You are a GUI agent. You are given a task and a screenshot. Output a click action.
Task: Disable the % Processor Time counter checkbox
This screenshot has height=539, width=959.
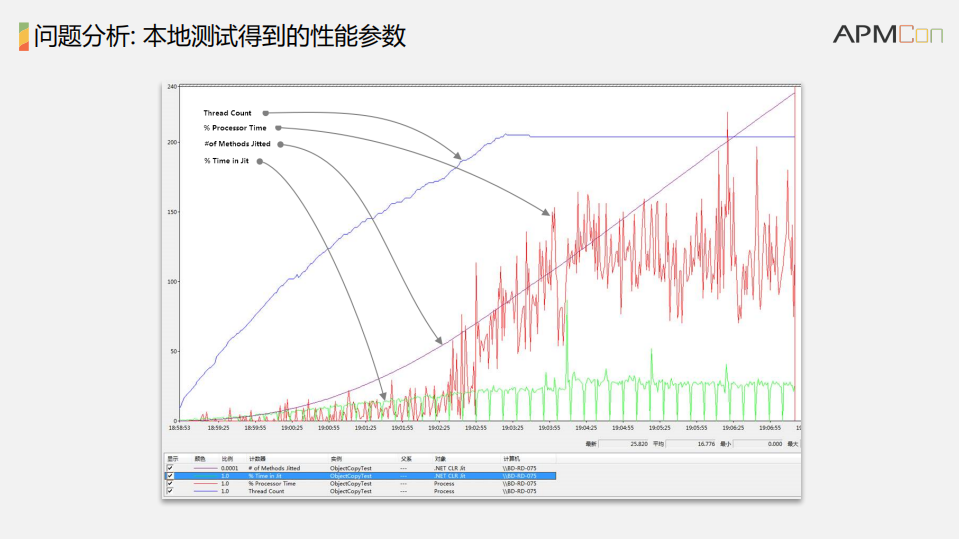(x=170, y=483)
